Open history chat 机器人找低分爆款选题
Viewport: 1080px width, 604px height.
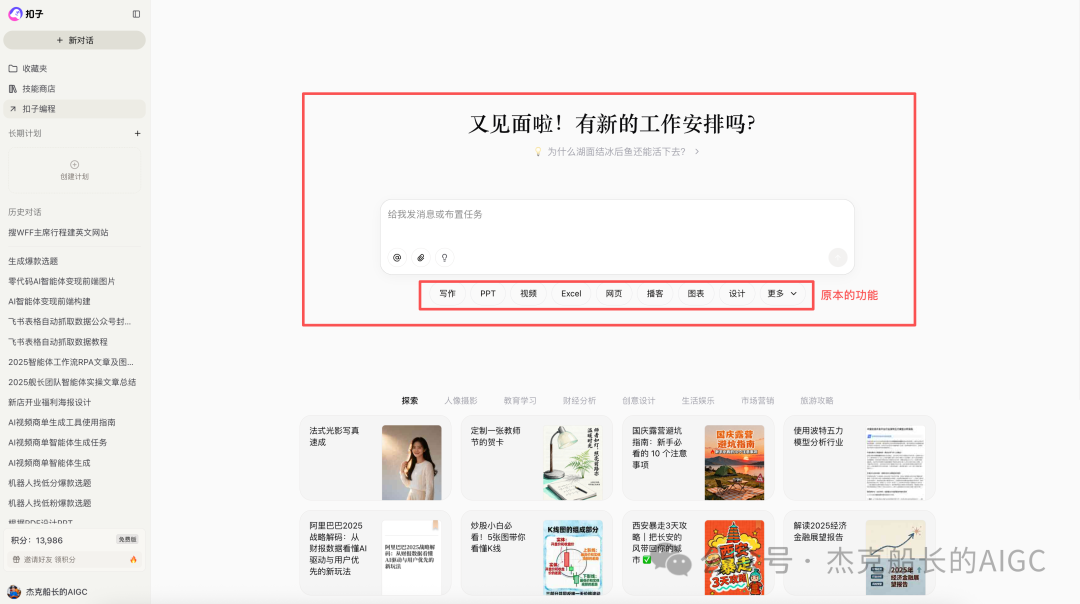tap(50, 483)
